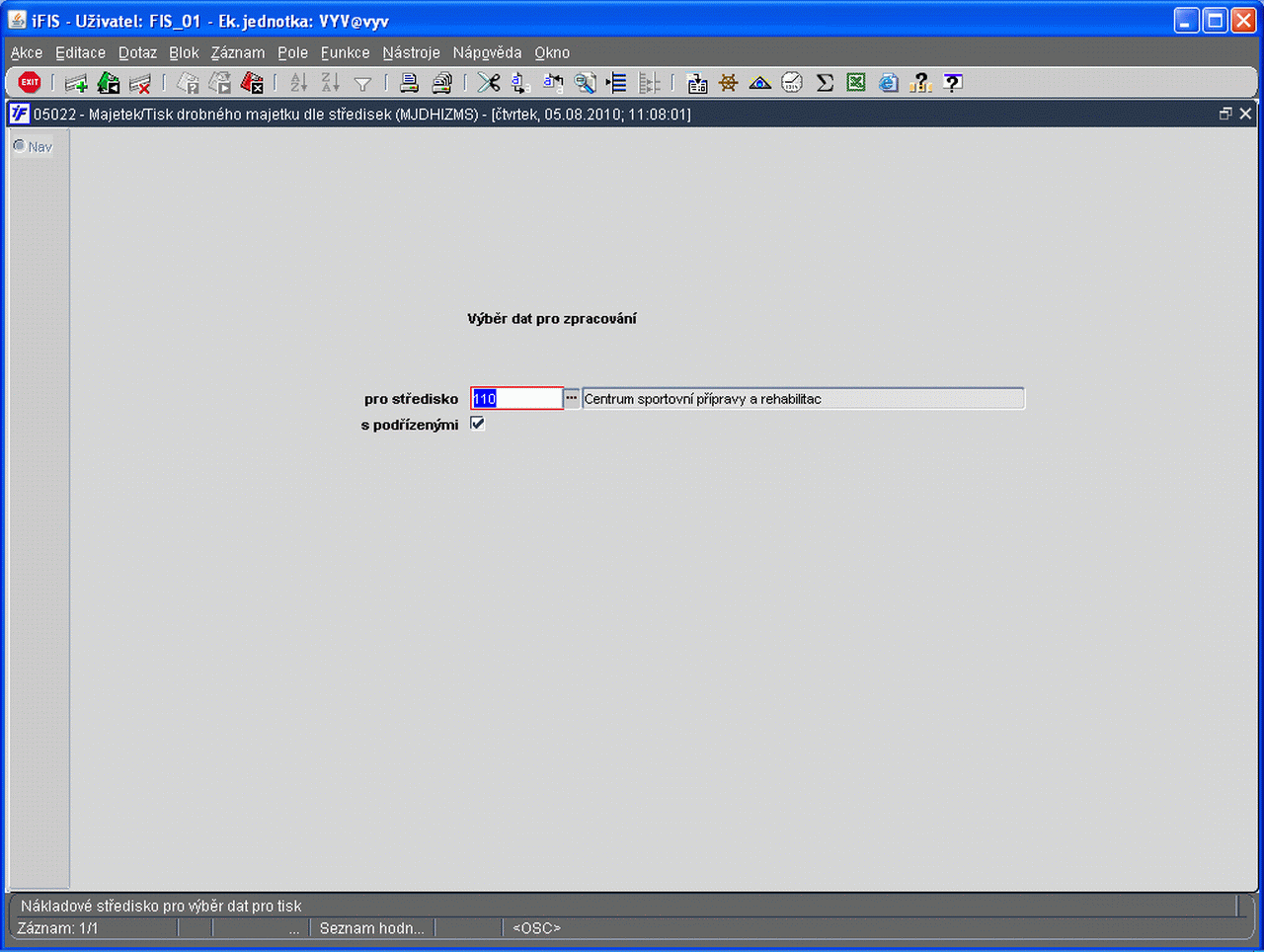Click the delete record icon with red X
Screen dimensions: 1264x952
coord(140,84)
